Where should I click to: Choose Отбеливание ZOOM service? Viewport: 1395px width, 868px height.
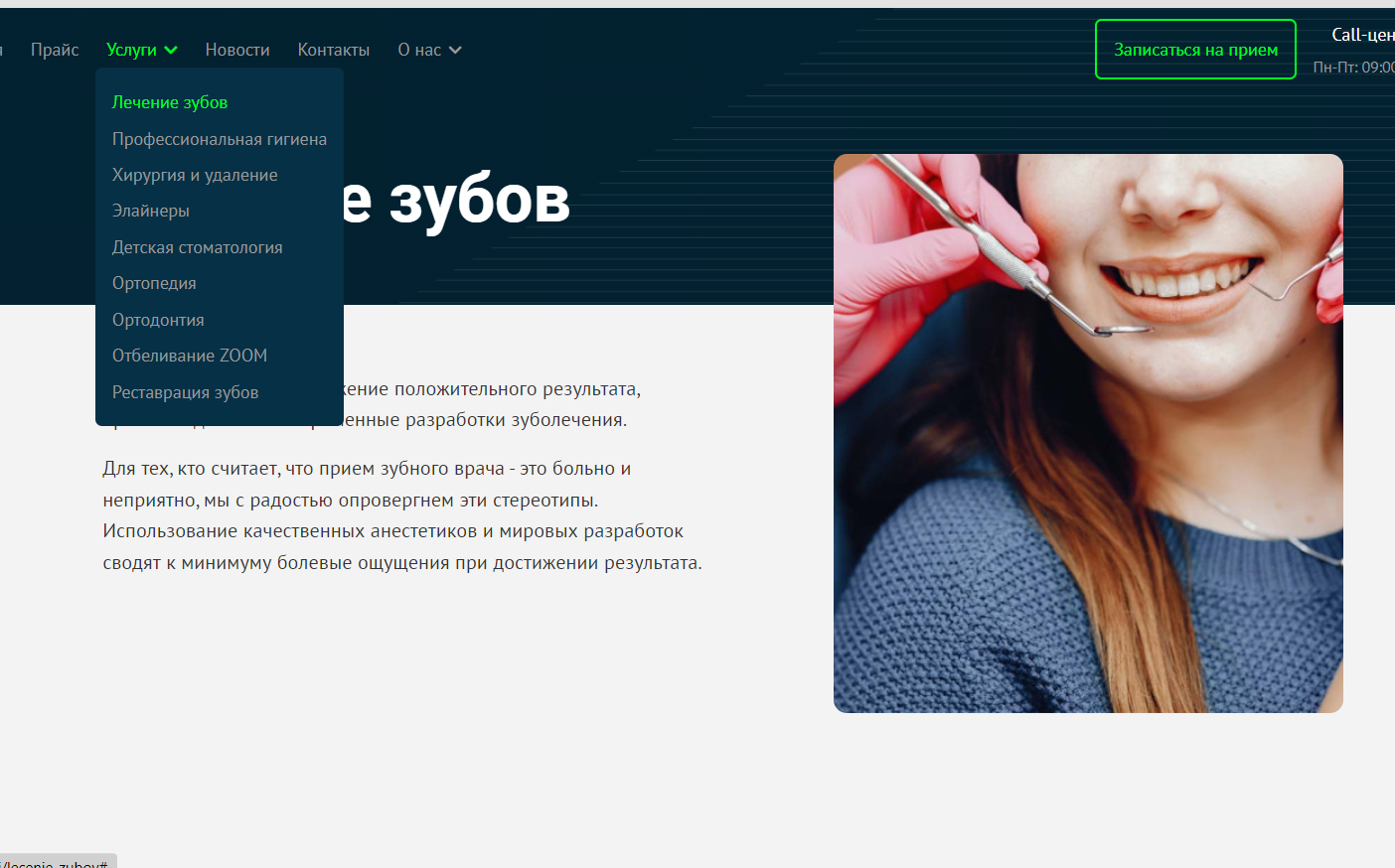pos(190,356)
